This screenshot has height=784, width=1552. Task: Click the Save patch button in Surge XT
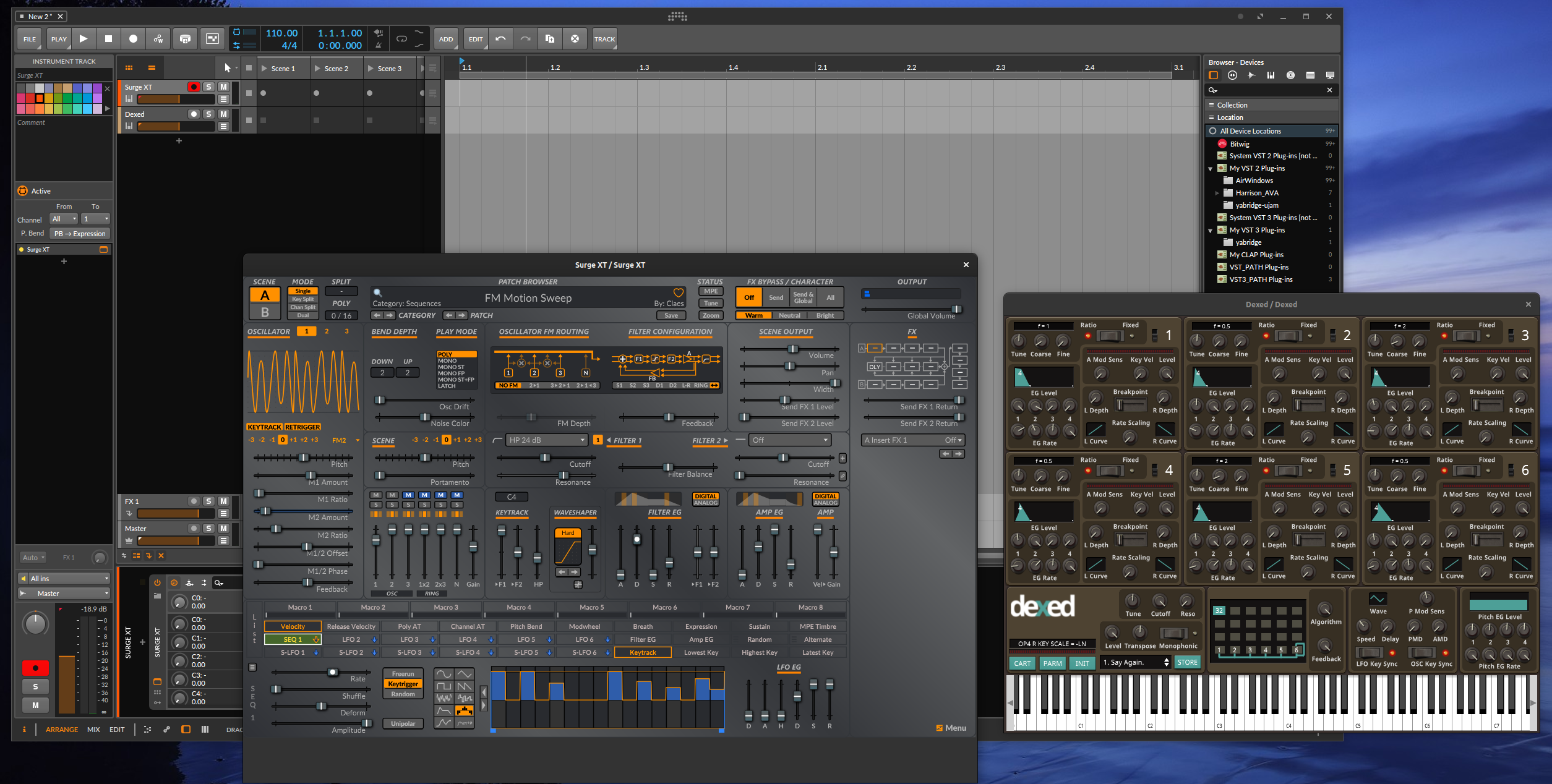(x=671, y=315)
